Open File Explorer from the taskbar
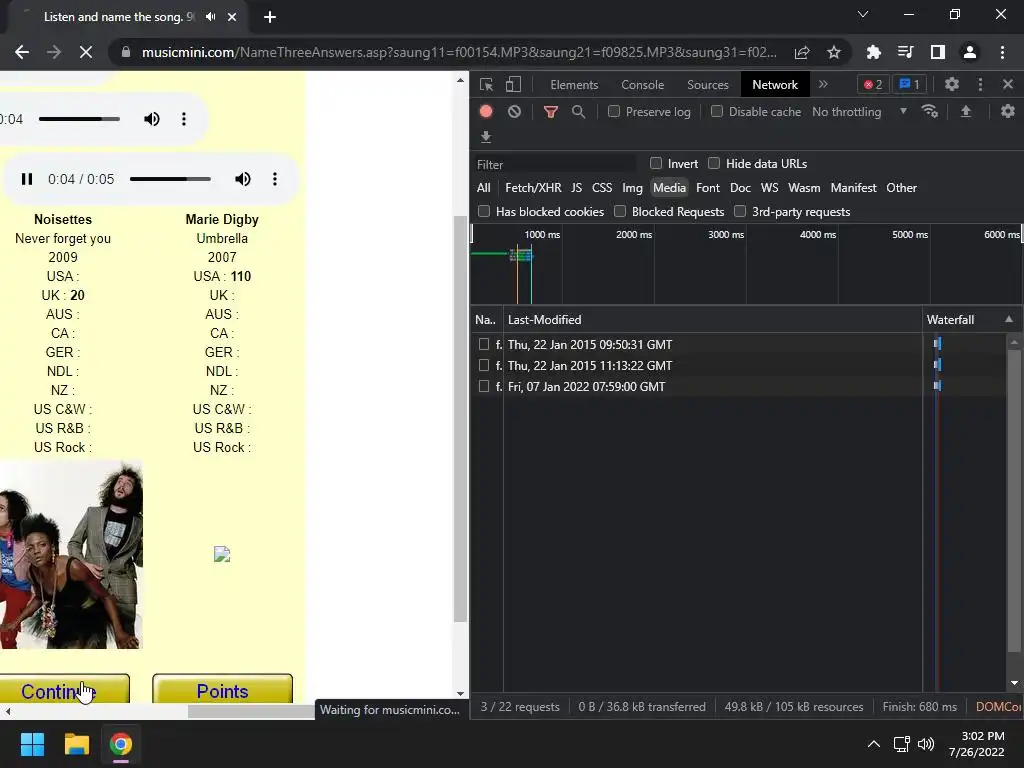 pos(76,744)
